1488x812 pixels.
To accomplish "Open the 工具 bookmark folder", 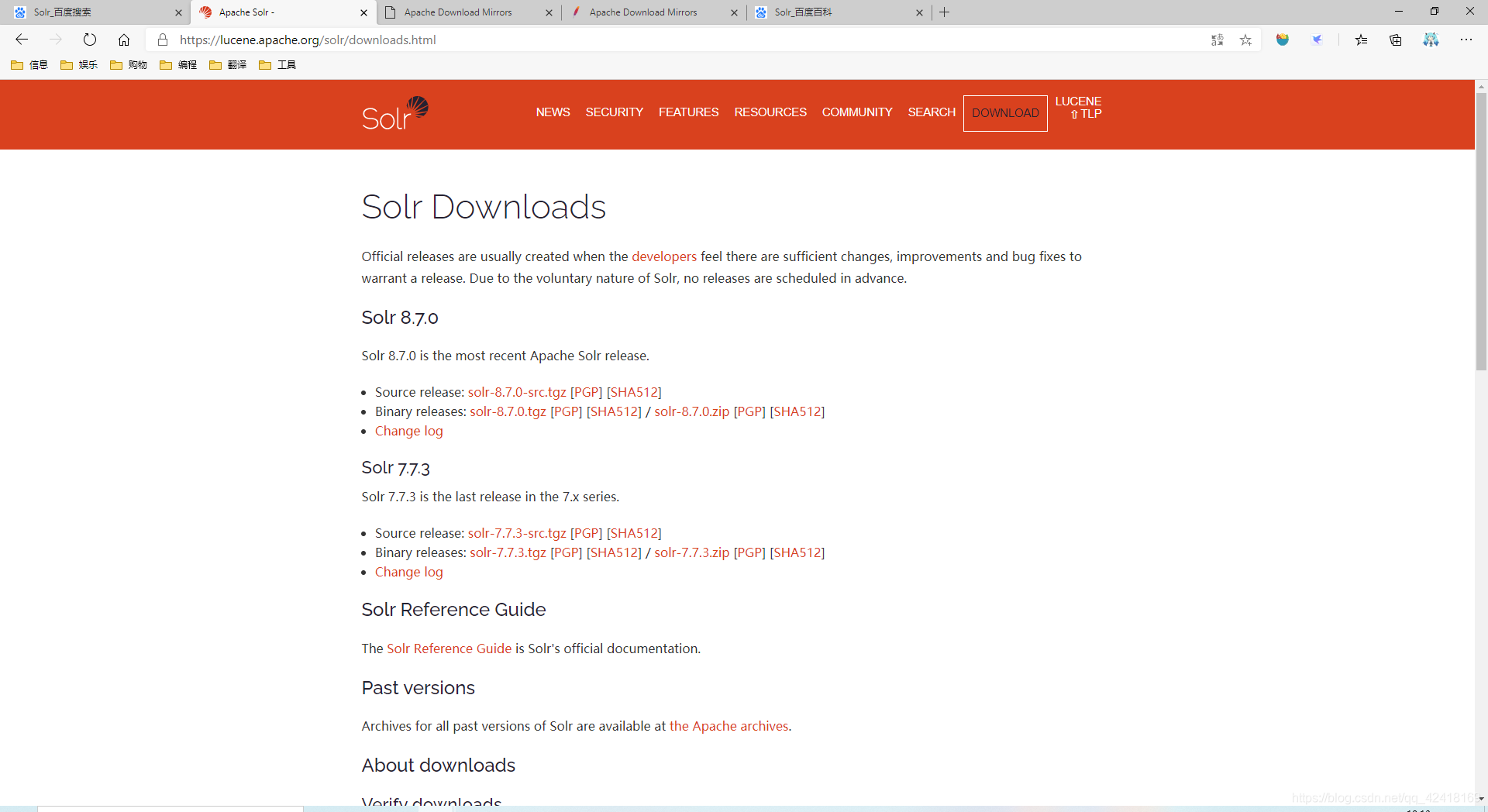I will [277, 64].
